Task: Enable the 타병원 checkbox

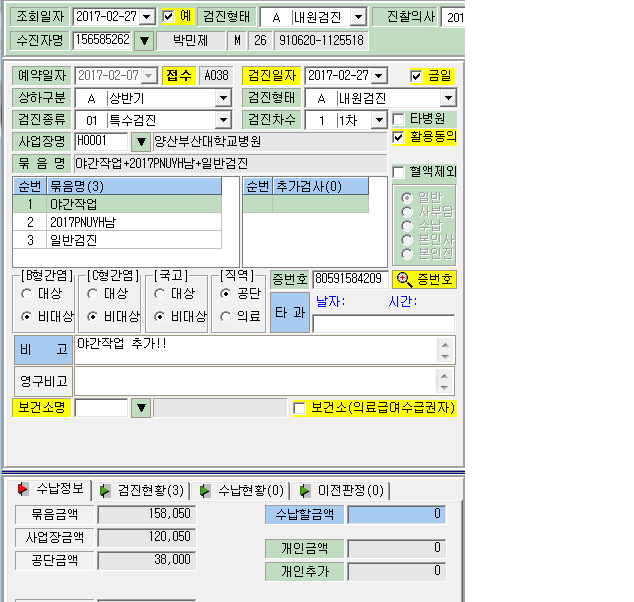Action: (398, 119)
